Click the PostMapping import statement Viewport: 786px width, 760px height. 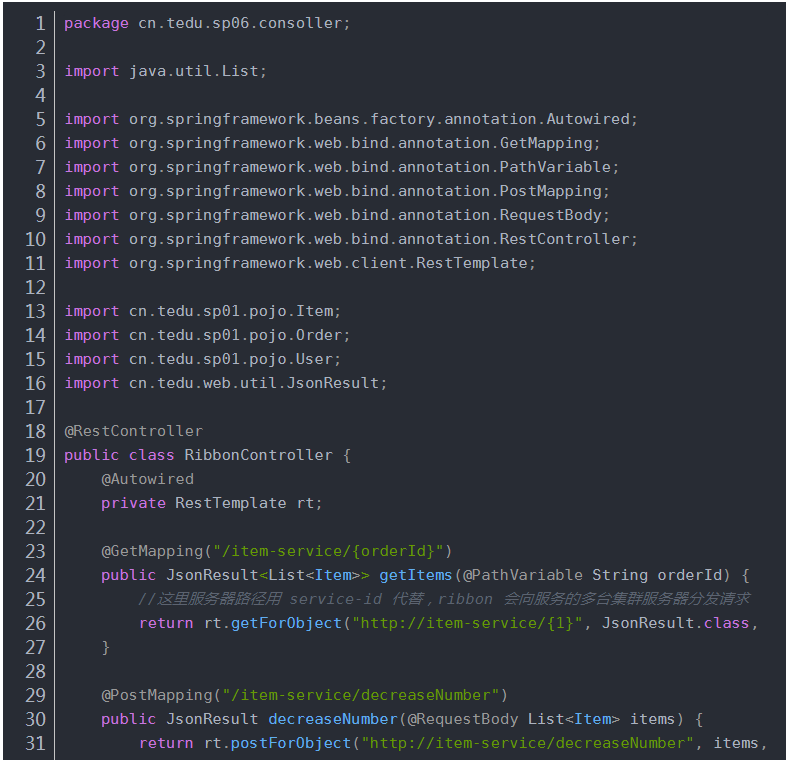pyautogui.click(x=337, y=192)
